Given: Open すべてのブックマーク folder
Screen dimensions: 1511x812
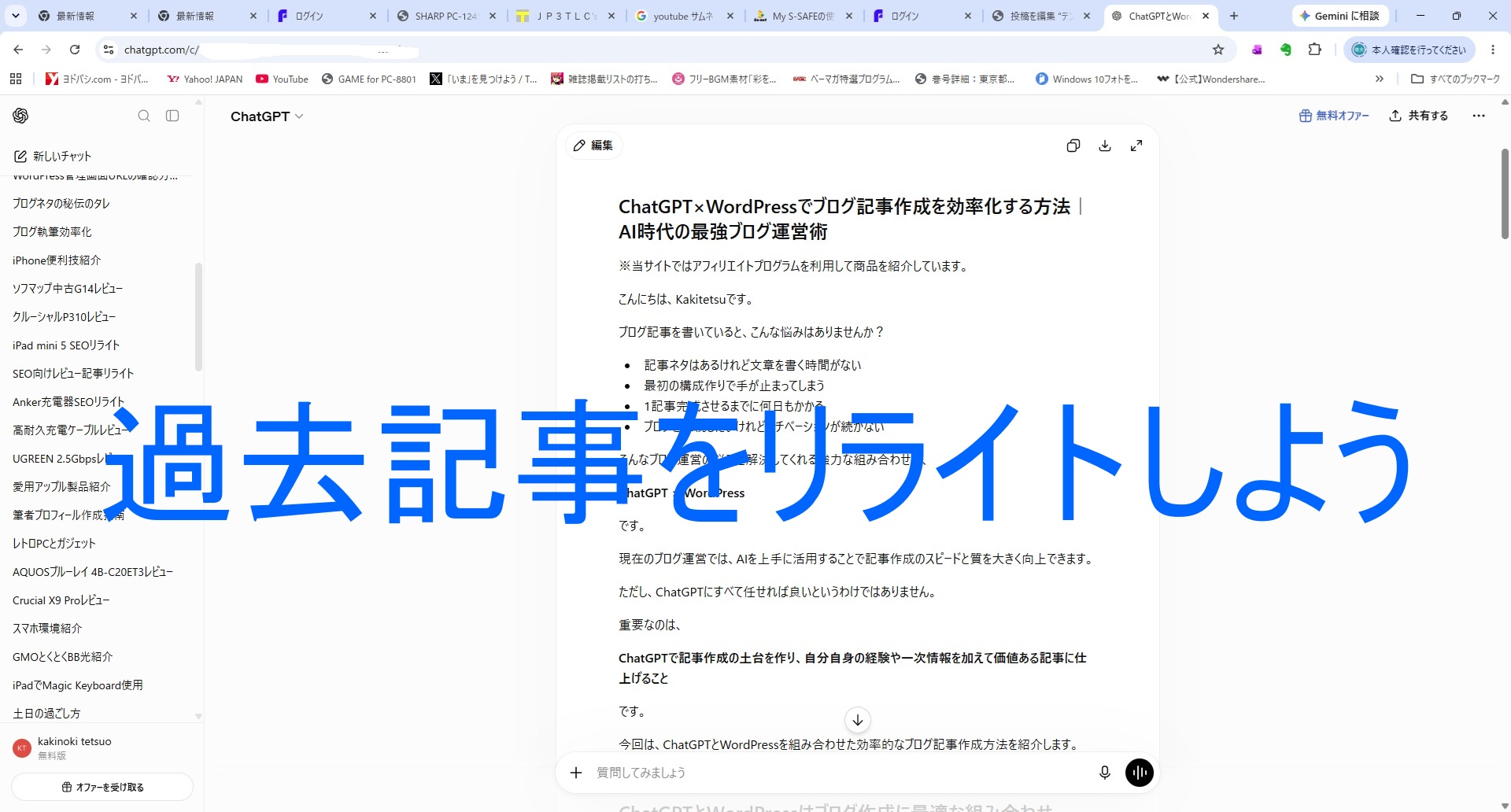Looking at the screenshot, I should click(x=1456, y=79).
